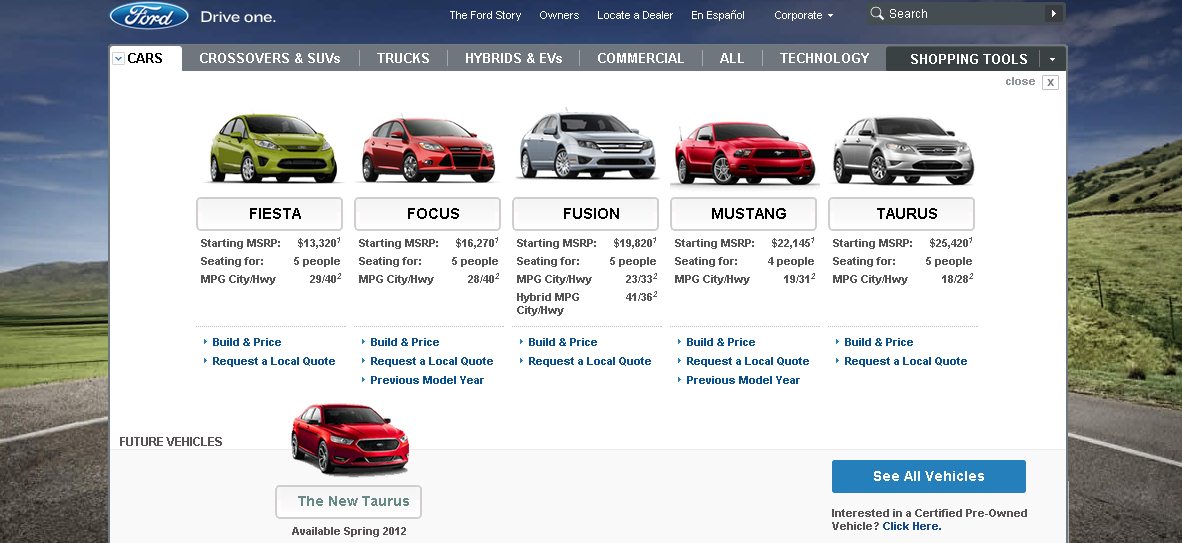Click Mustang seating value 4 people

pos(791,262)
